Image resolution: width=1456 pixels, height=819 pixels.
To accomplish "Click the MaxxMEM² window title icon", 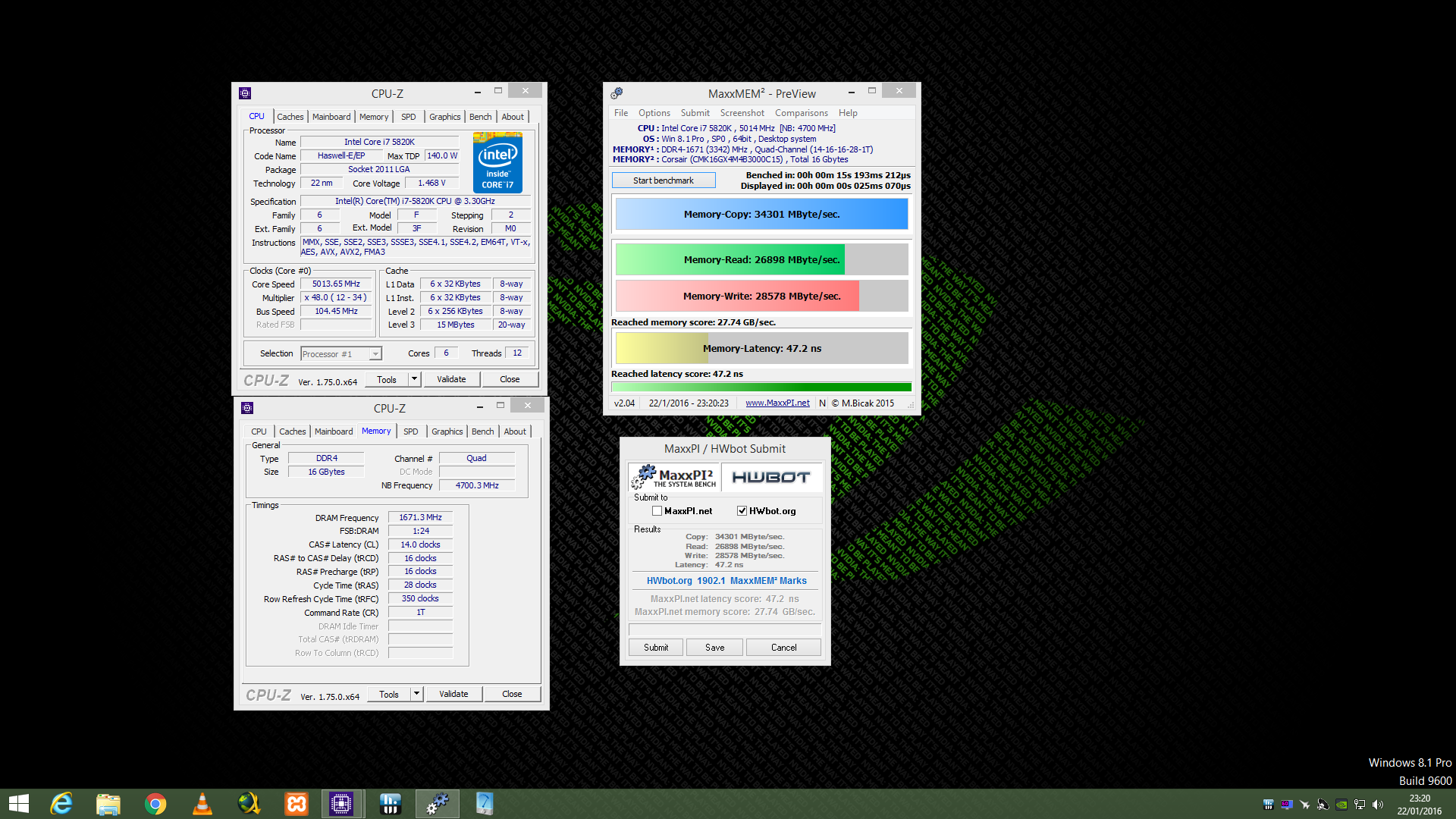I will click(617, 93).
